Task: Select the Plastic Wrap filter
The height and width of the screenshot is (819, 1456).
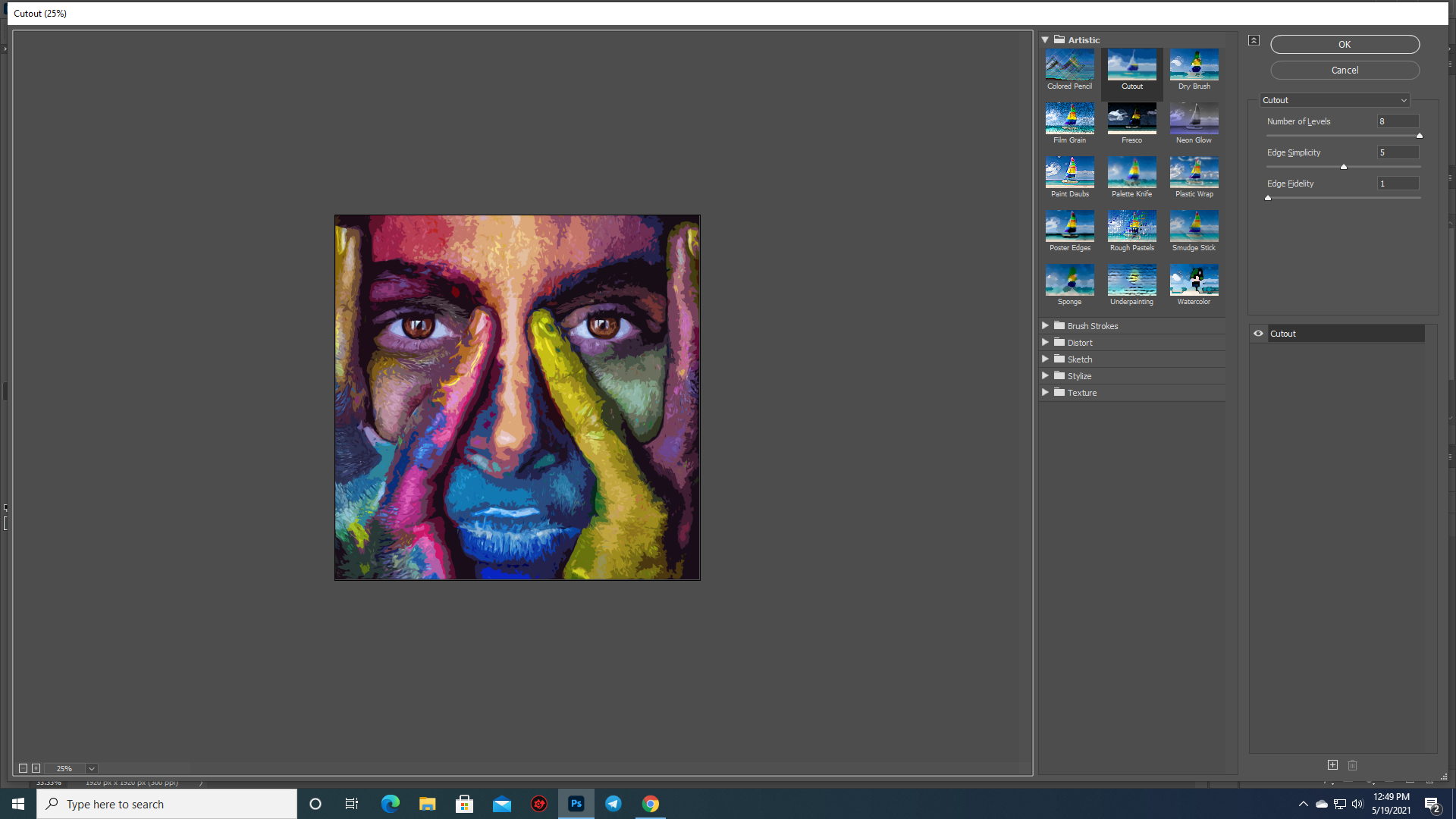Action: 1194,177
